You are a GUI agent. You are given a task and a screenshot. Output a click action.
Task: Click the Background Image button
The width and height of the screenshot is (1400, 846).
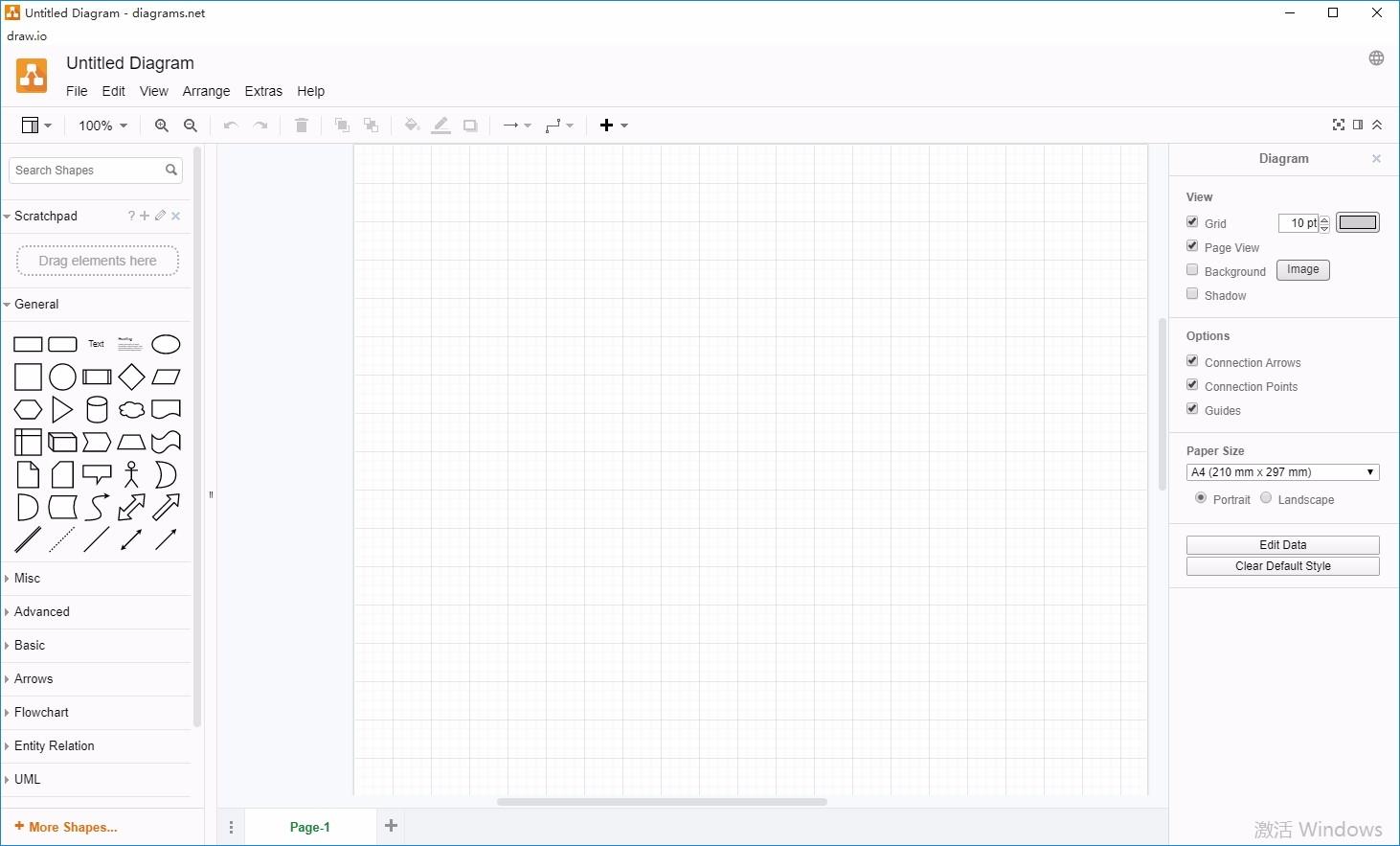pyautogui.click(x=1303, y=270)
